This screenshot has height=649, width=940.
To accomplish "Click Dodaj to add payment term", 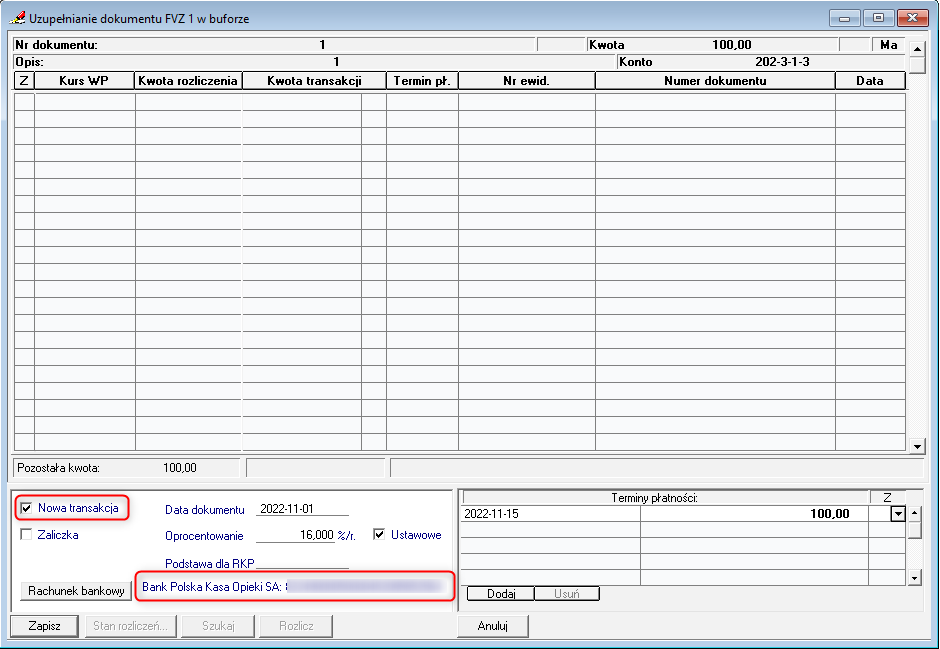I will [501, 594].
